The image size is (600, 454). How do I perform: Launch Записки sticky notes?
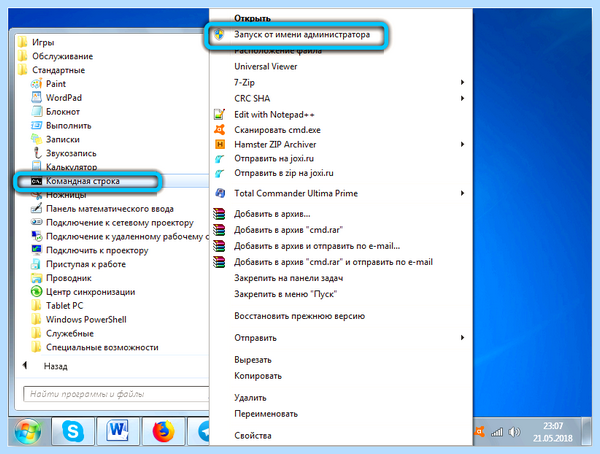(x=55, y=139)
